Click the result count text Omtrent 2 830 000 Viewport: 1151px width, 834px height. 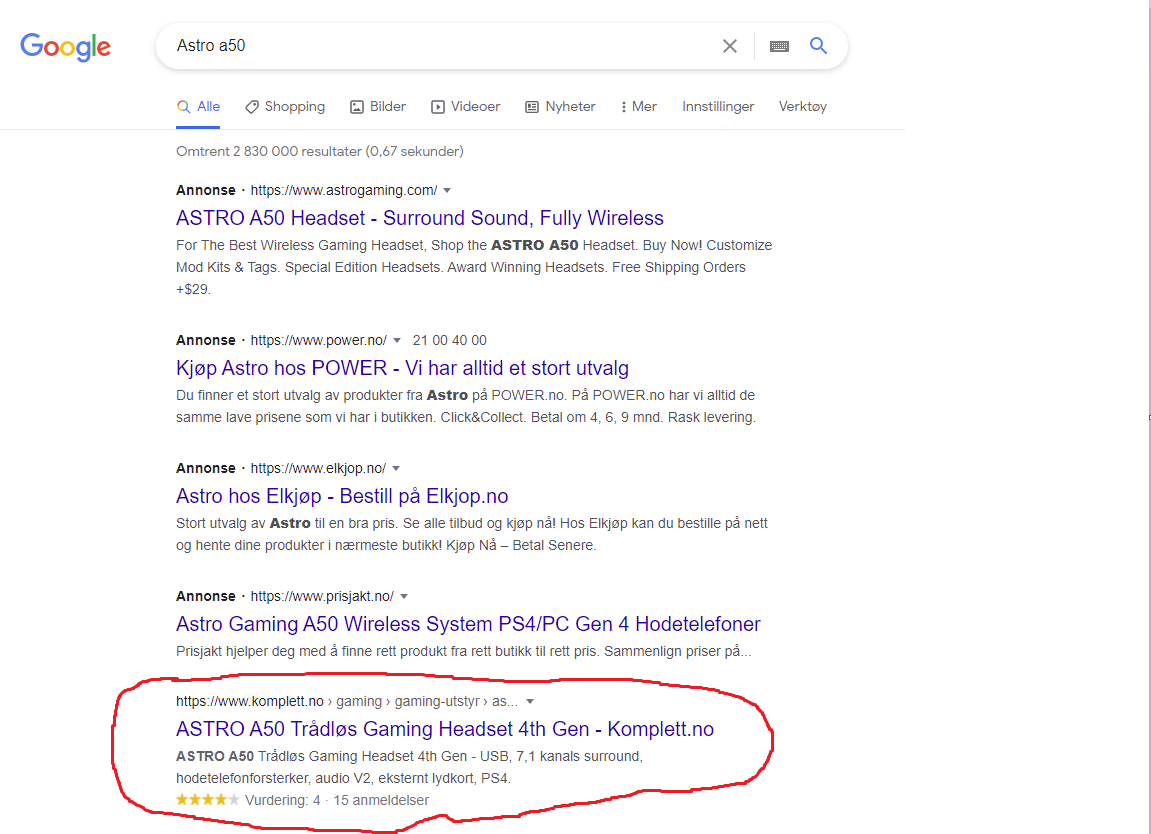pyautogui.click(x=319, y=151)
